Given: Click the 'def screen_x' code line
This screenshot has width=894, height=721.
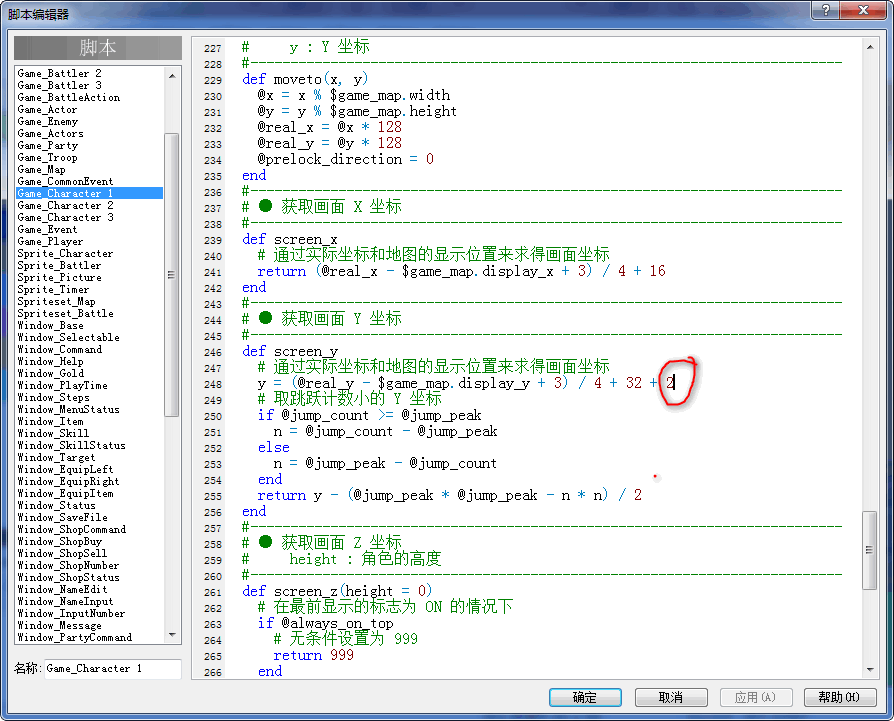Looking at the screenshot, I should (290, 239).
